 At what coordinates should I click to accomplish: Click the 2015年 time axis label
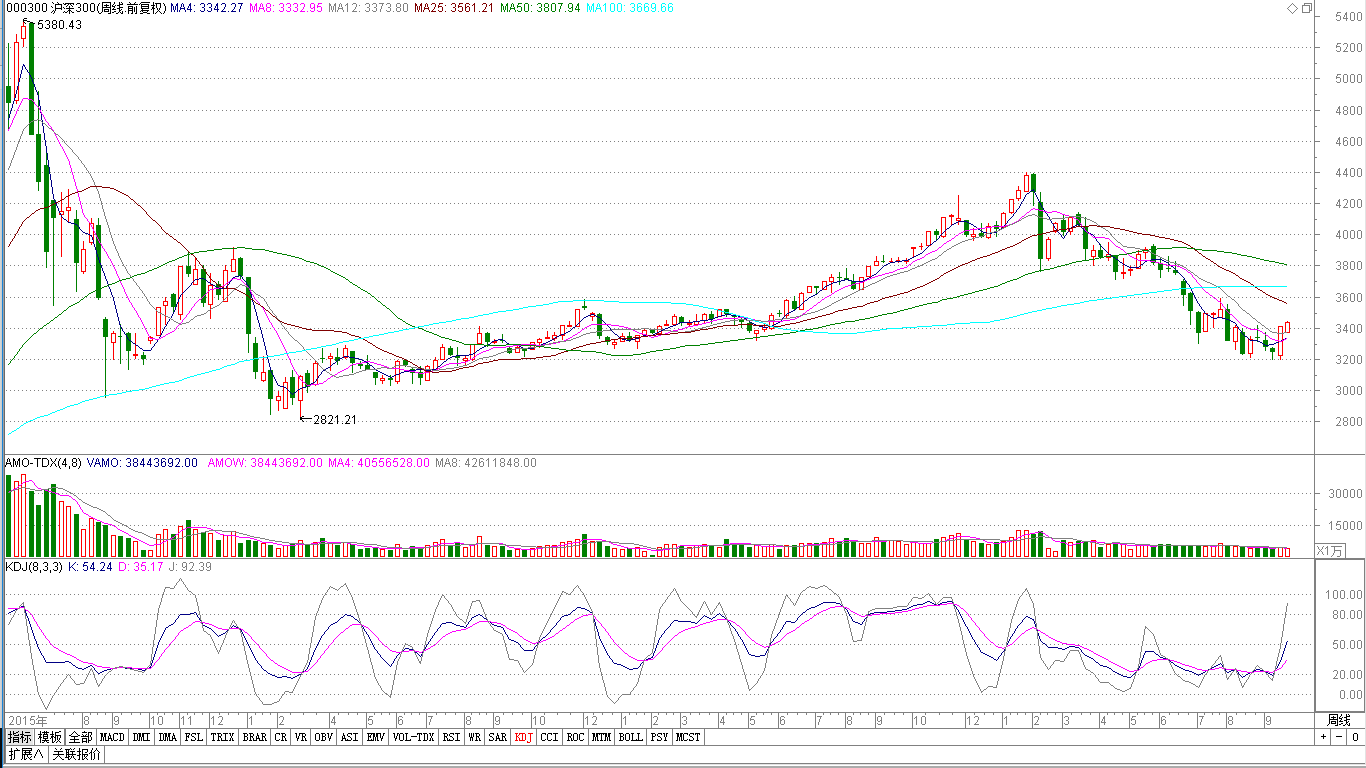[x=26, y=720]
